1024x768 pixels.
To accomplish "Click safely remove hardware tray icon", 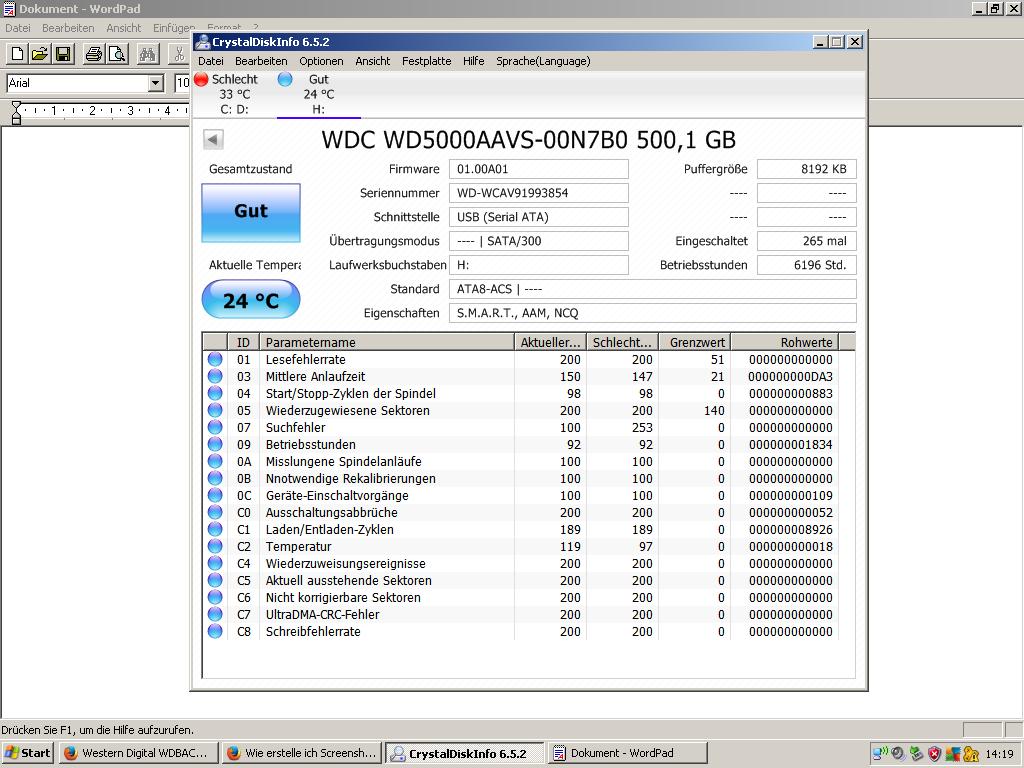I will tap(916, 753).
